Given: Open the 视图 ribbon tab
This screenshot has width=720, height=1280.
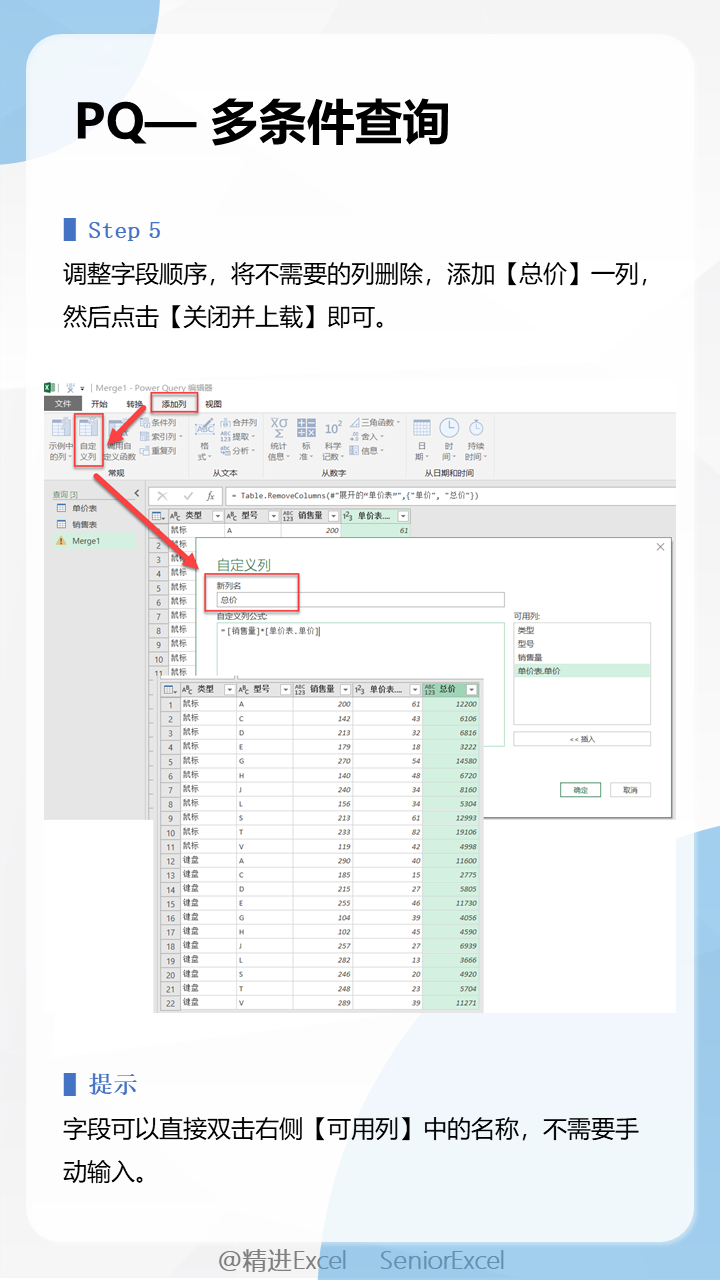Looking at the screenshot, I should click(x=213, y=404).
